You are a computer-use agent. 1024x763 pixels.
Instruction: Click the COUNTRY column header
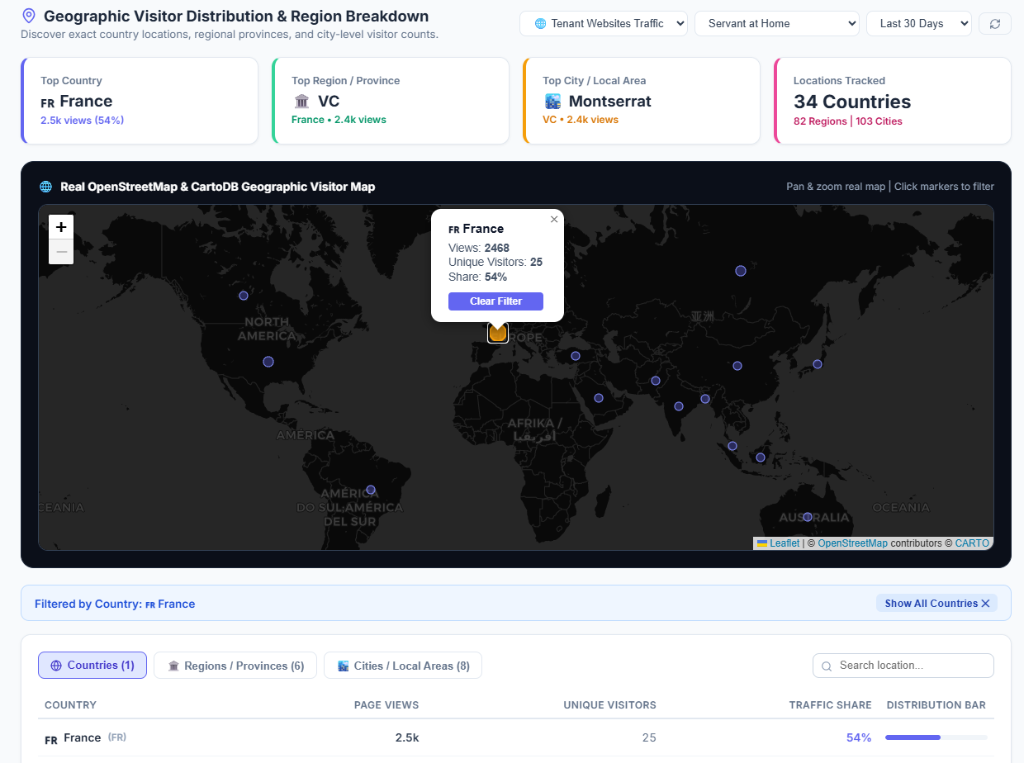tap(71, 705)
